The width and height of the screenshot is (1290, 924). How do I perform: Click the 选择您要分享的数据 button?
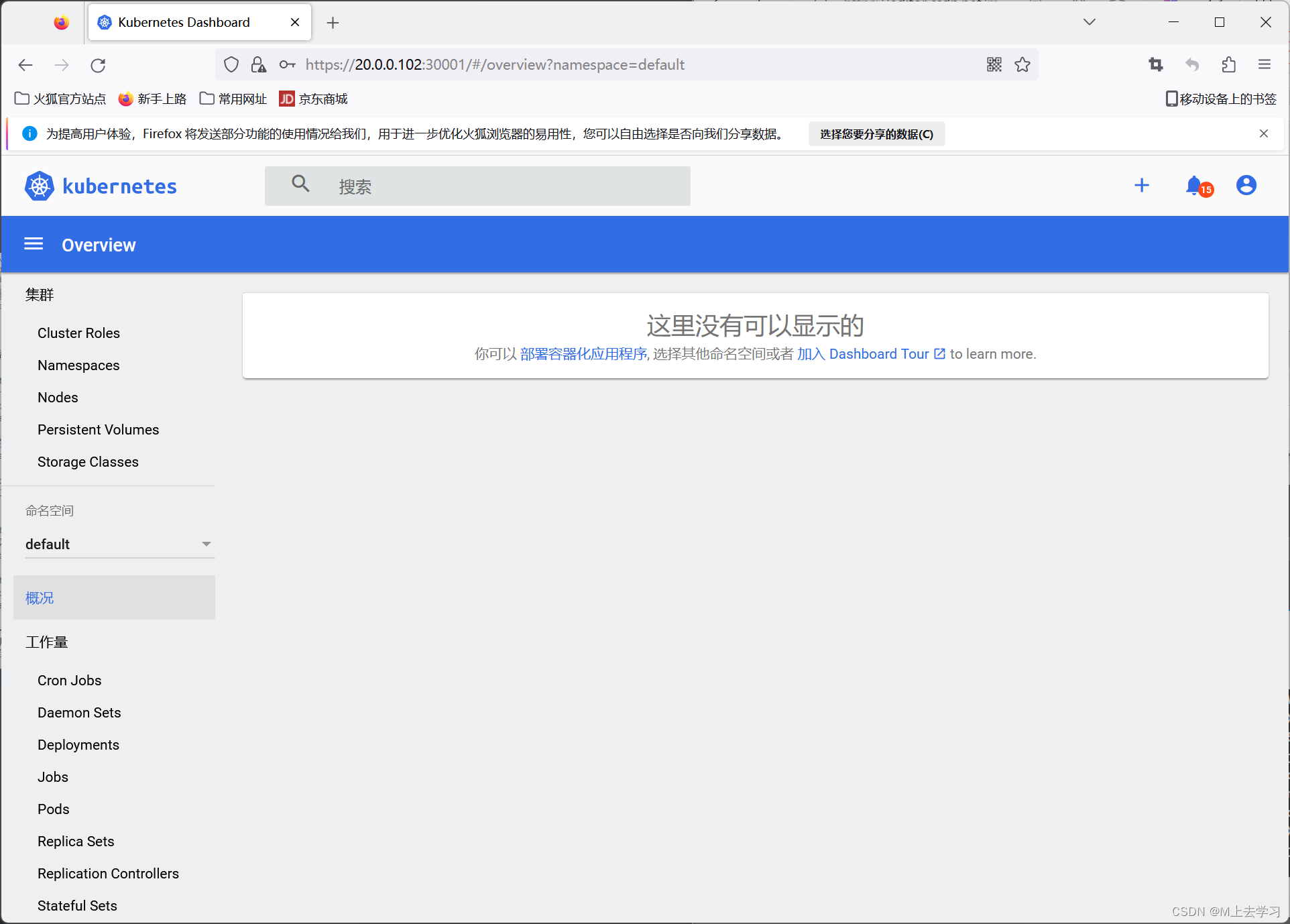coord(876,134)
